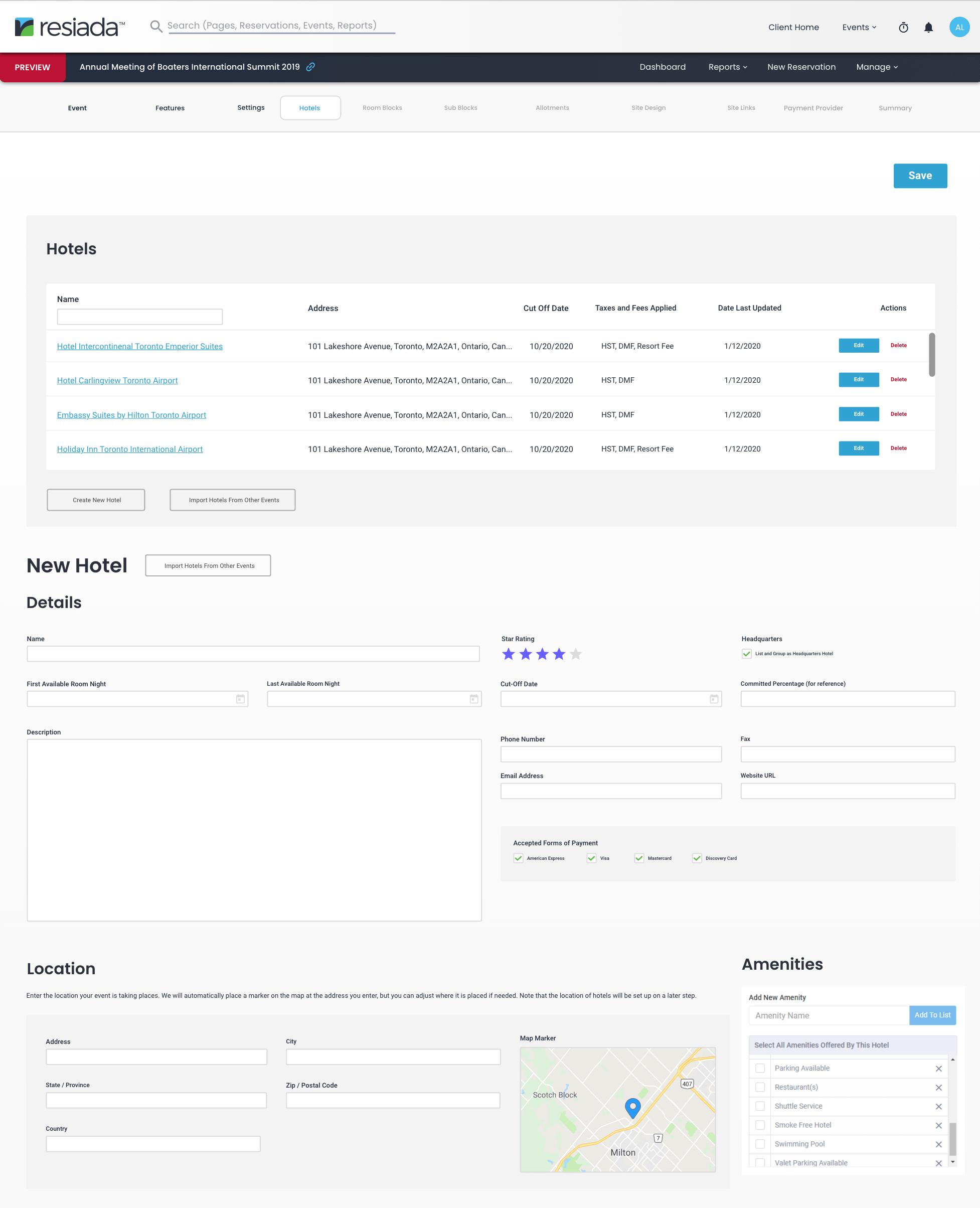Expand the Events dropdown
This screenshot has height=1208, width=980.
pos(859,27)
